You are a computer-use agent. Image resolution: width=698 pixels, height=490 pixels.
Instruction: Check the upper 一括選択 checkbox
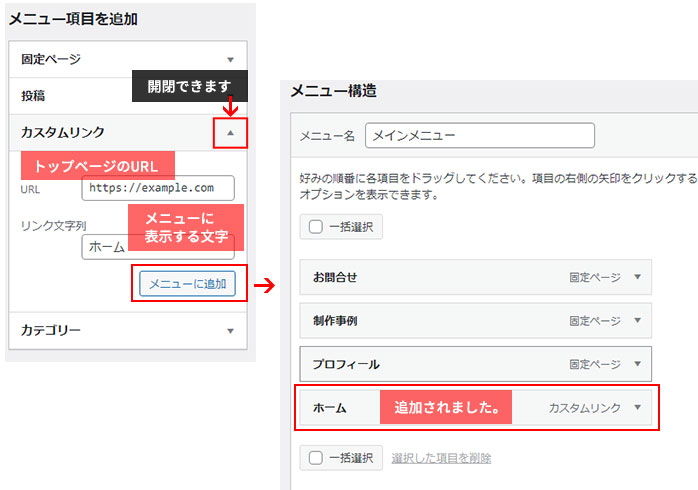click(x=316, y=227)
